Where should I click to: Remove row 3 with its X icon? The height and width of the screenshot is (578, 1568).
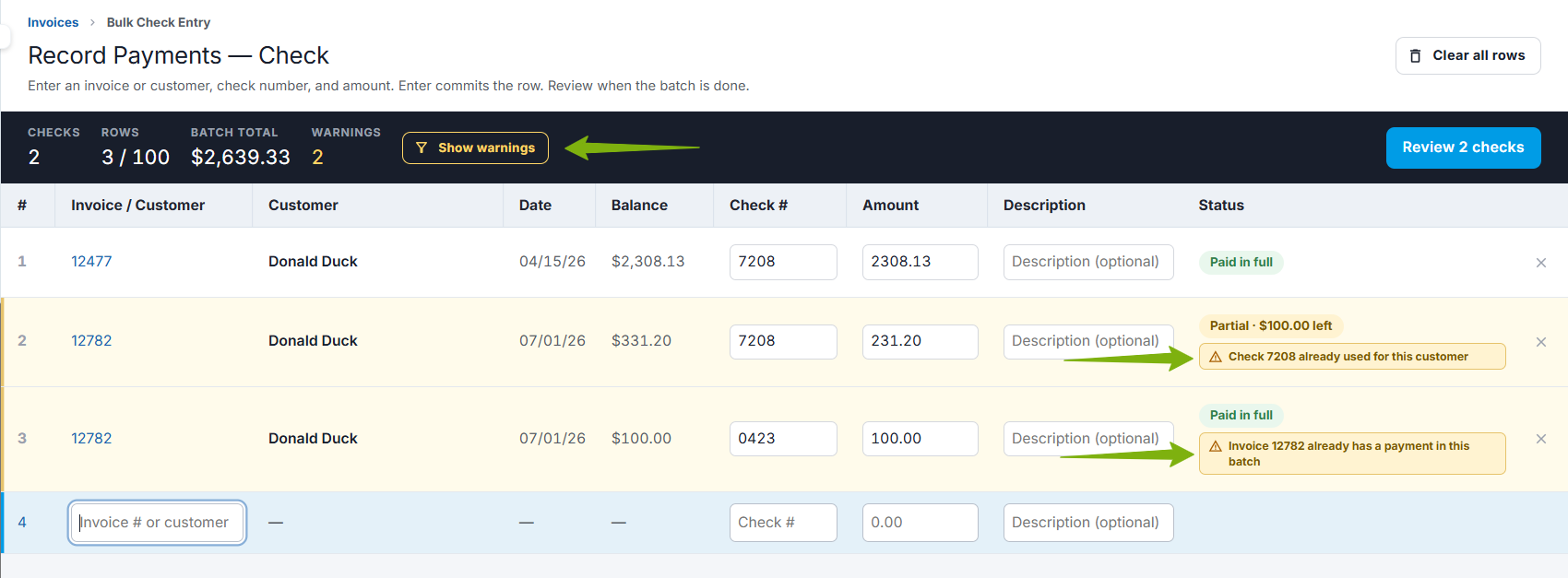(x=1540, y=439)
